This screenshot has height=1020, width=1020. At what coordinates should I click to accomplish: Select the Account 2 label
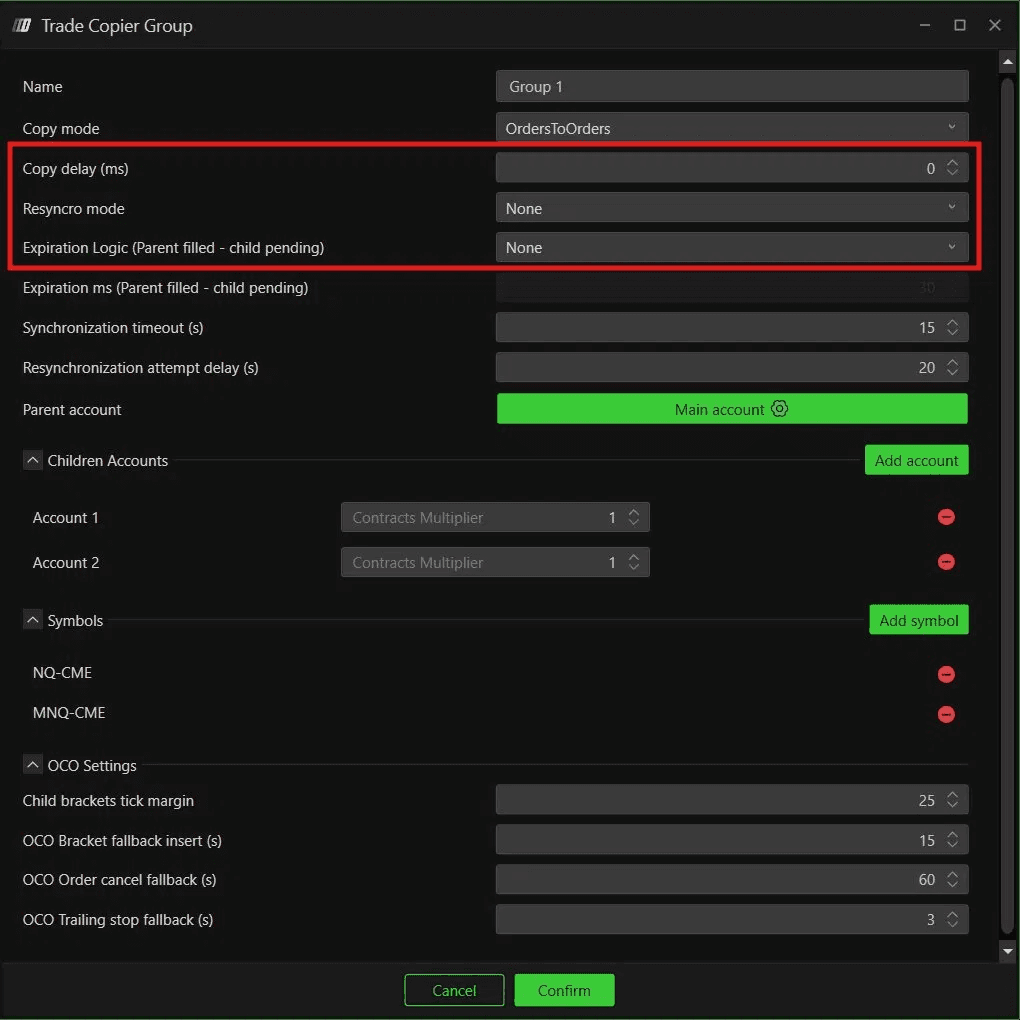(66, 562)
